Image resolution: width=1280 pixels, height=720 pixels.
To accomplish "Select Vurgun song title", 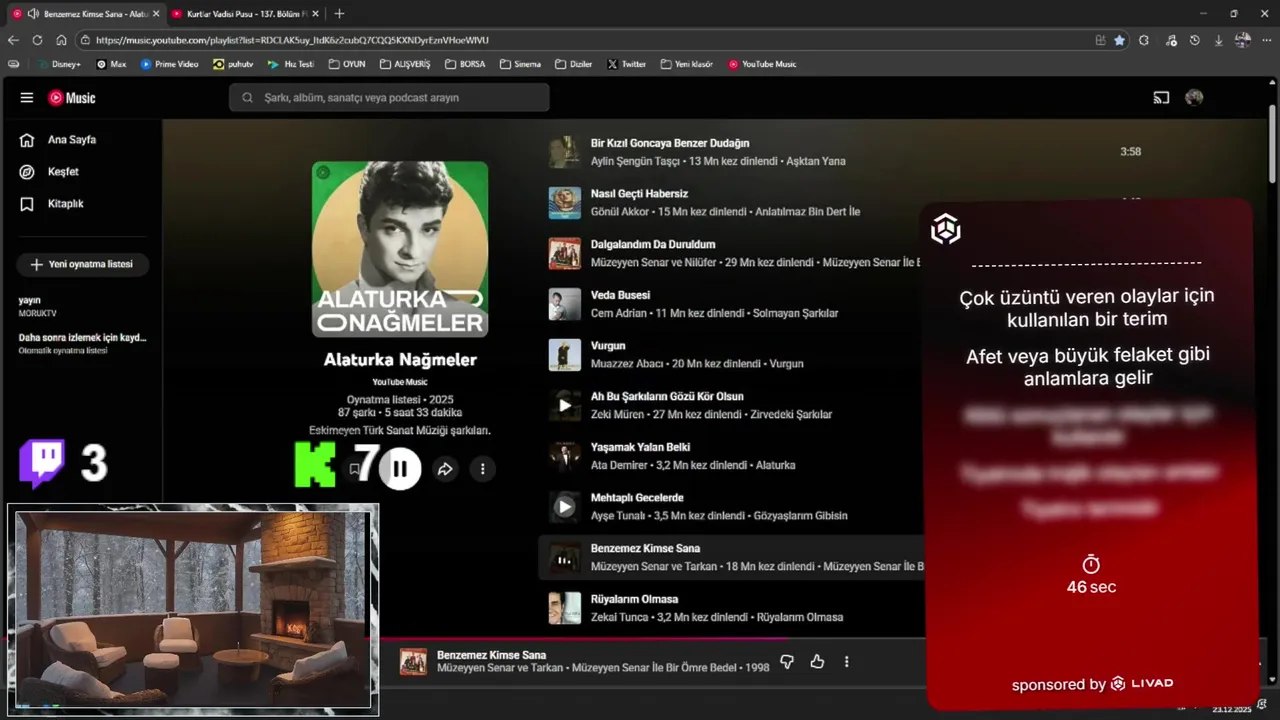I will (608, 346).
